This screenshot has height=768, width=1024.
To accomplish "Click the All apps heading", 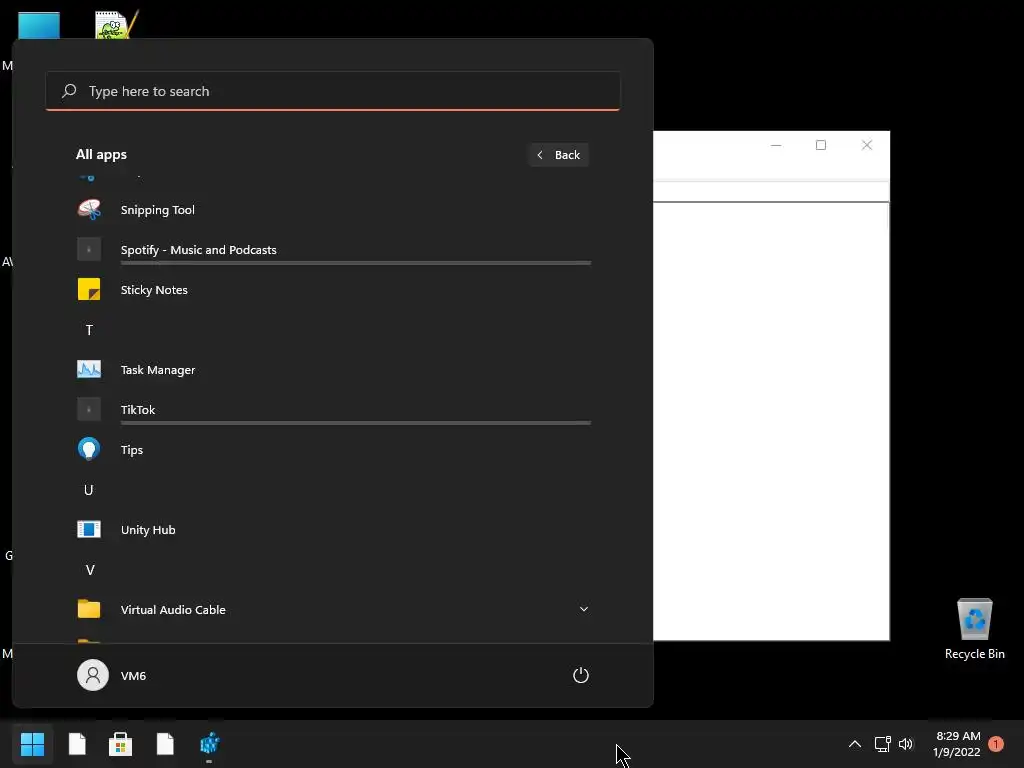I will [101, 154].
